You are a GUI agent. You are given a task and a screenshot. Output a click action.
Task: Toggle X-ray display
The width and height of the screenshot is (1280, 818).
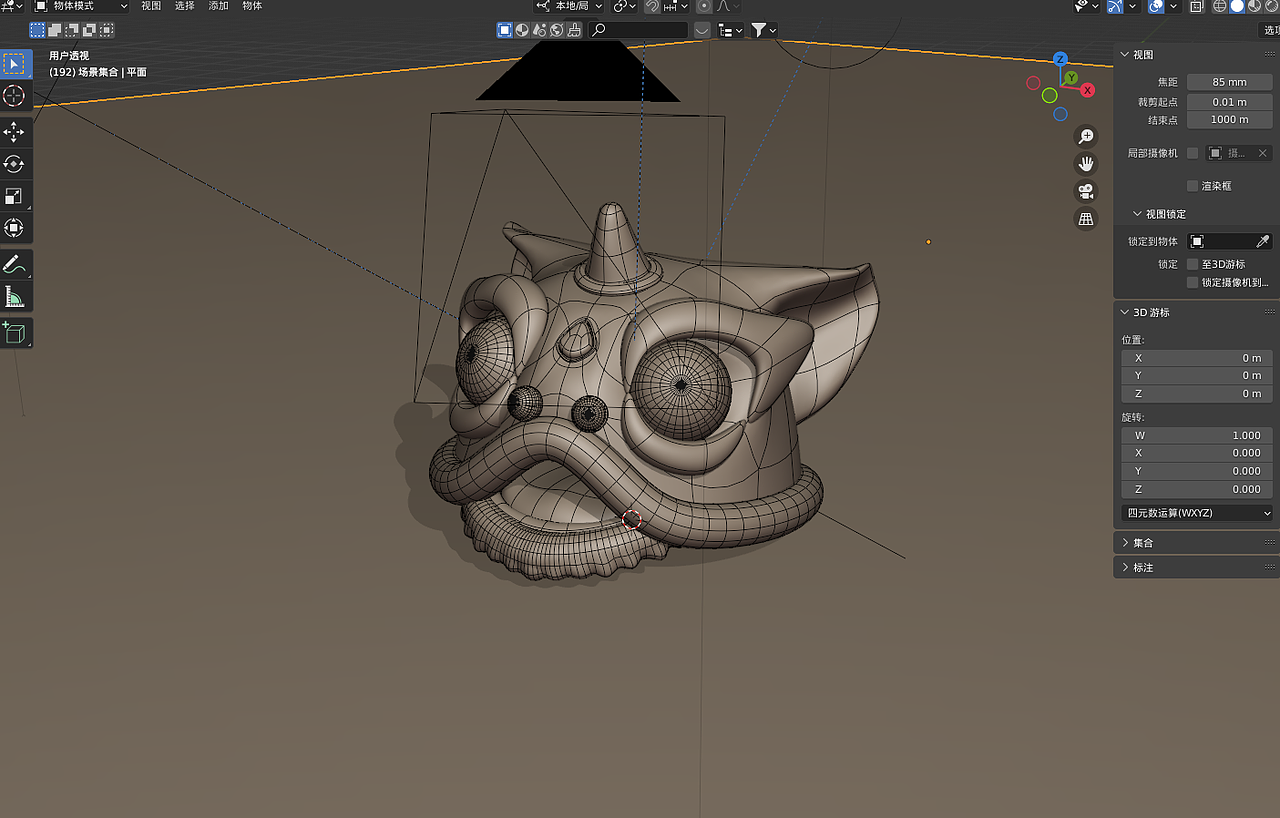1197,6
